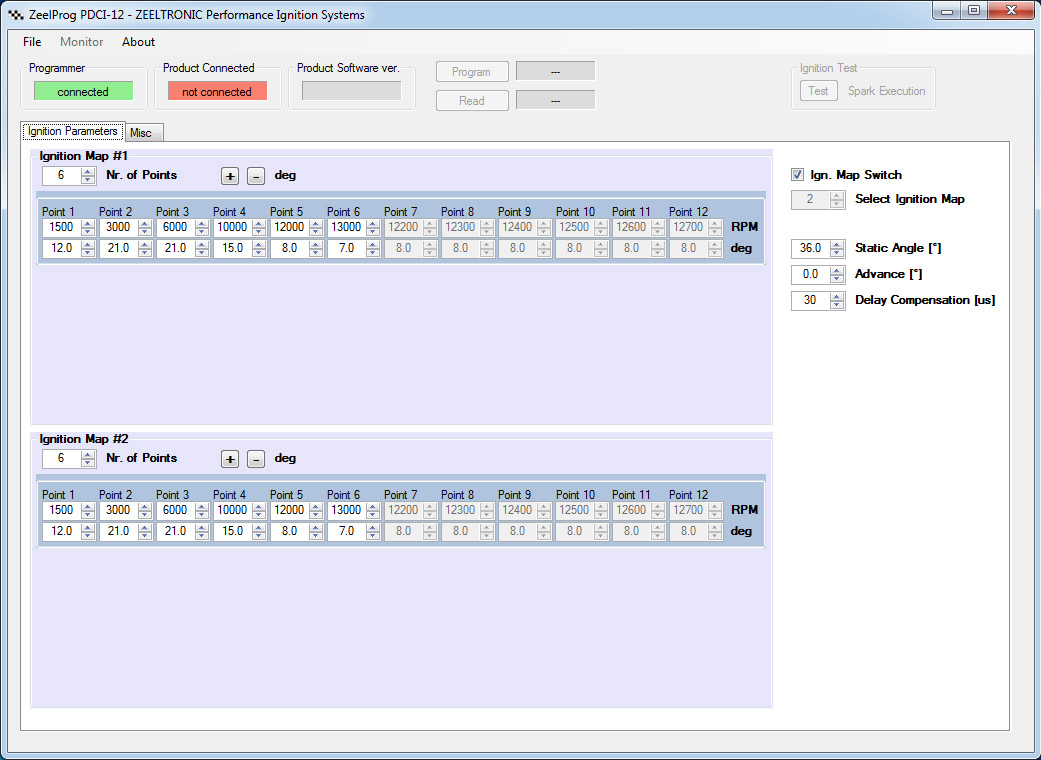Increase Map #1 Nr. of Points spinner
The width and height of the screenshot is (1041, 760).
click(88, 171)
